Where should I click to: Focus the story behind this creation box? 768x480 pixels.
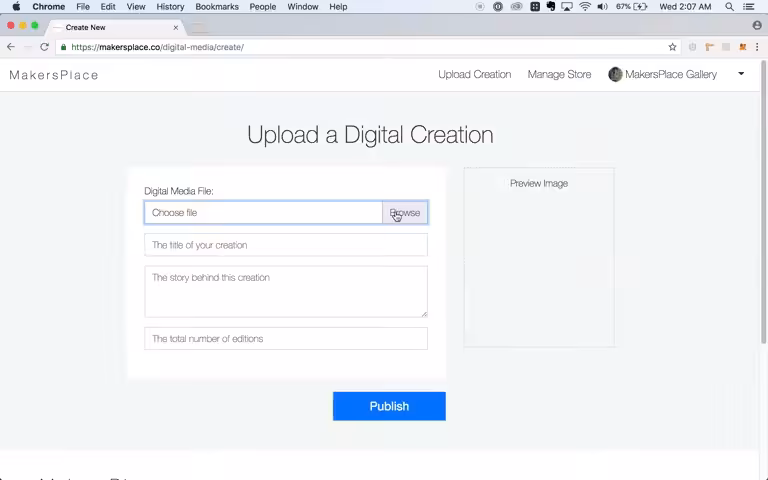[286, 292]
